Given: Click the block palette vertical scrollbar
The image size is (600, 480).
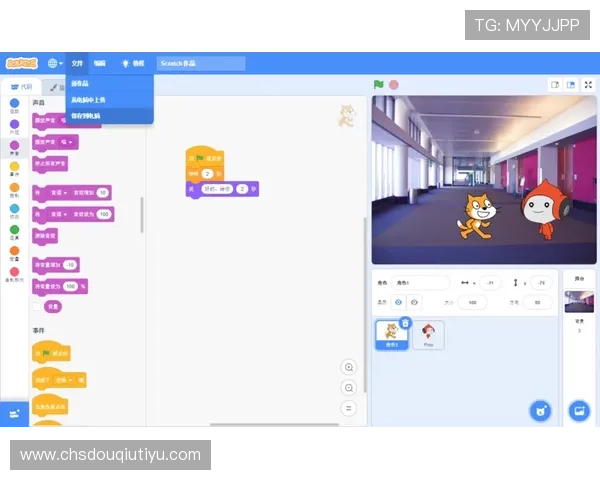Looking at the screenshot, I should (142, 214).
